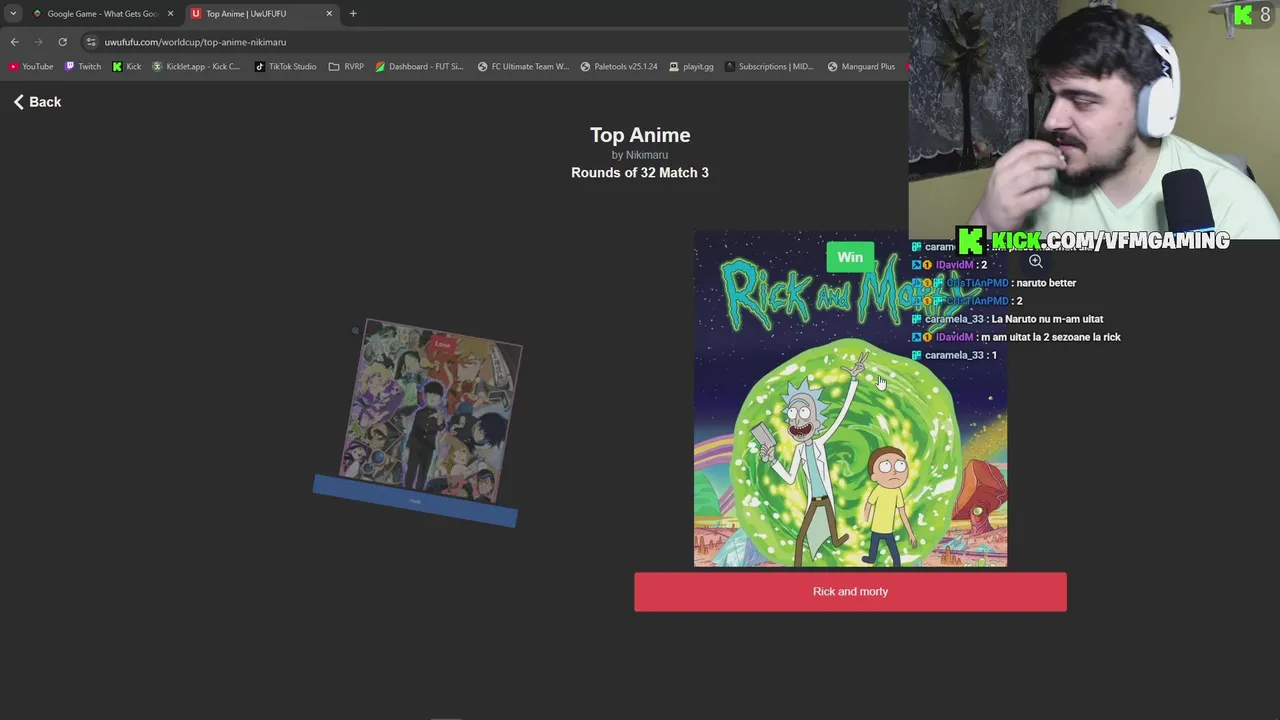1280x720 pixels.
Task: Go forward in browser history
Action: [38, 42]
